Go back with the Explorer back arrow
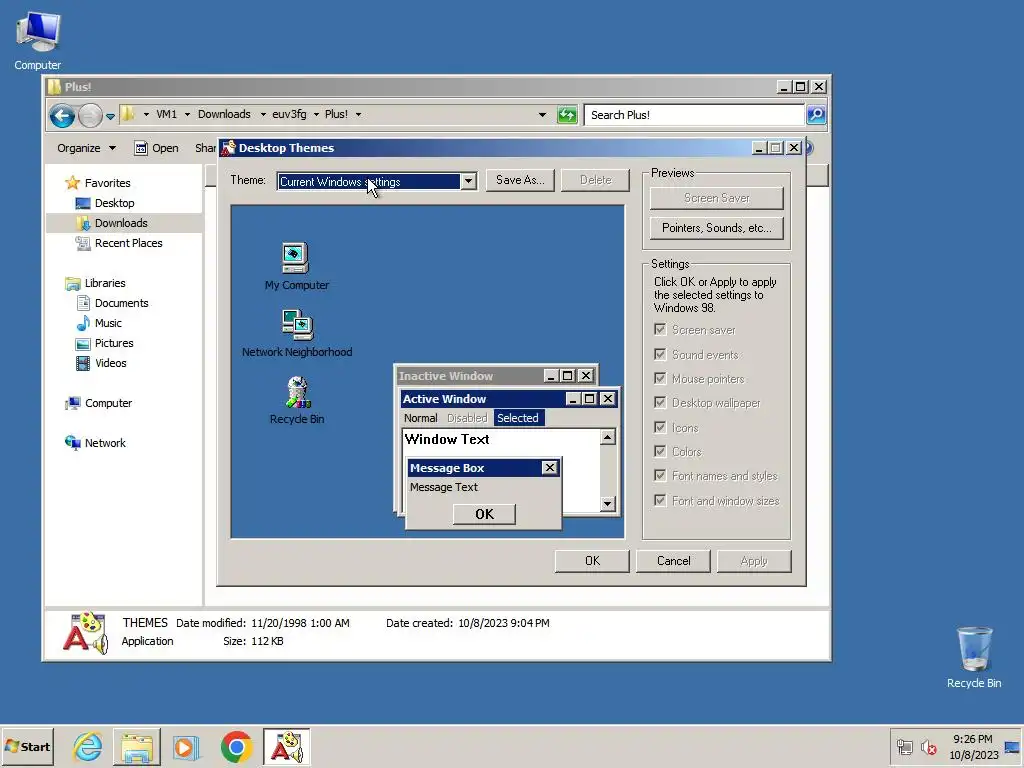 coord(63,116)
